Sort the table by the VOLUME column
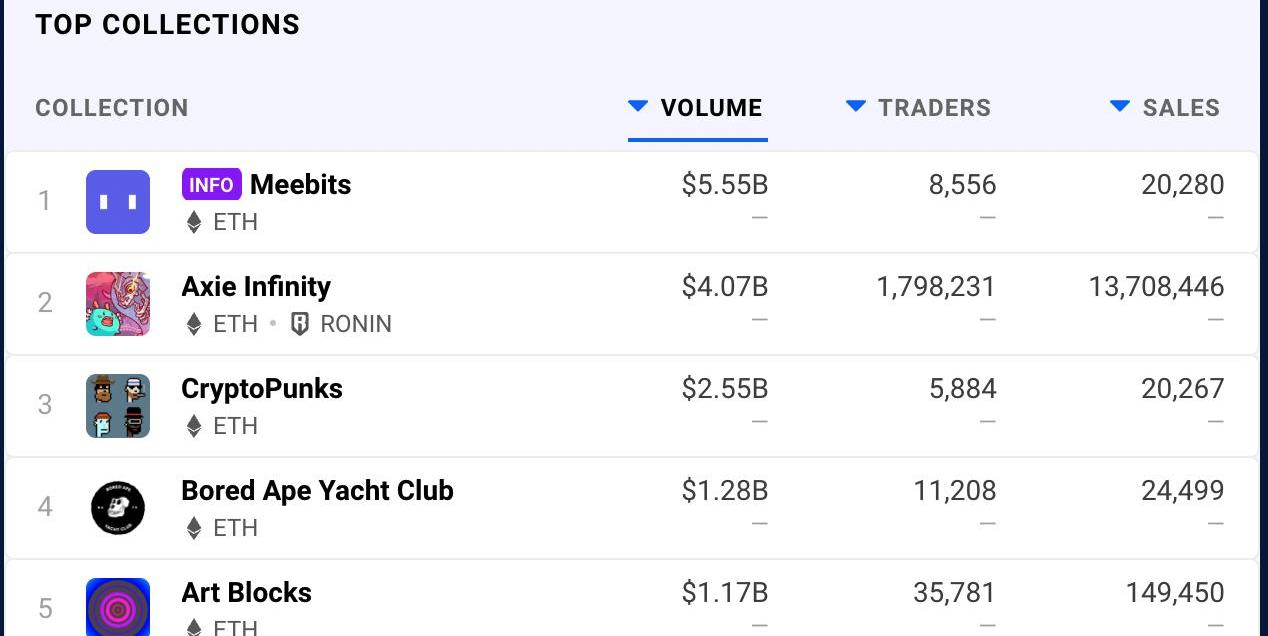1268x636 pixels. tap(711, 108)
